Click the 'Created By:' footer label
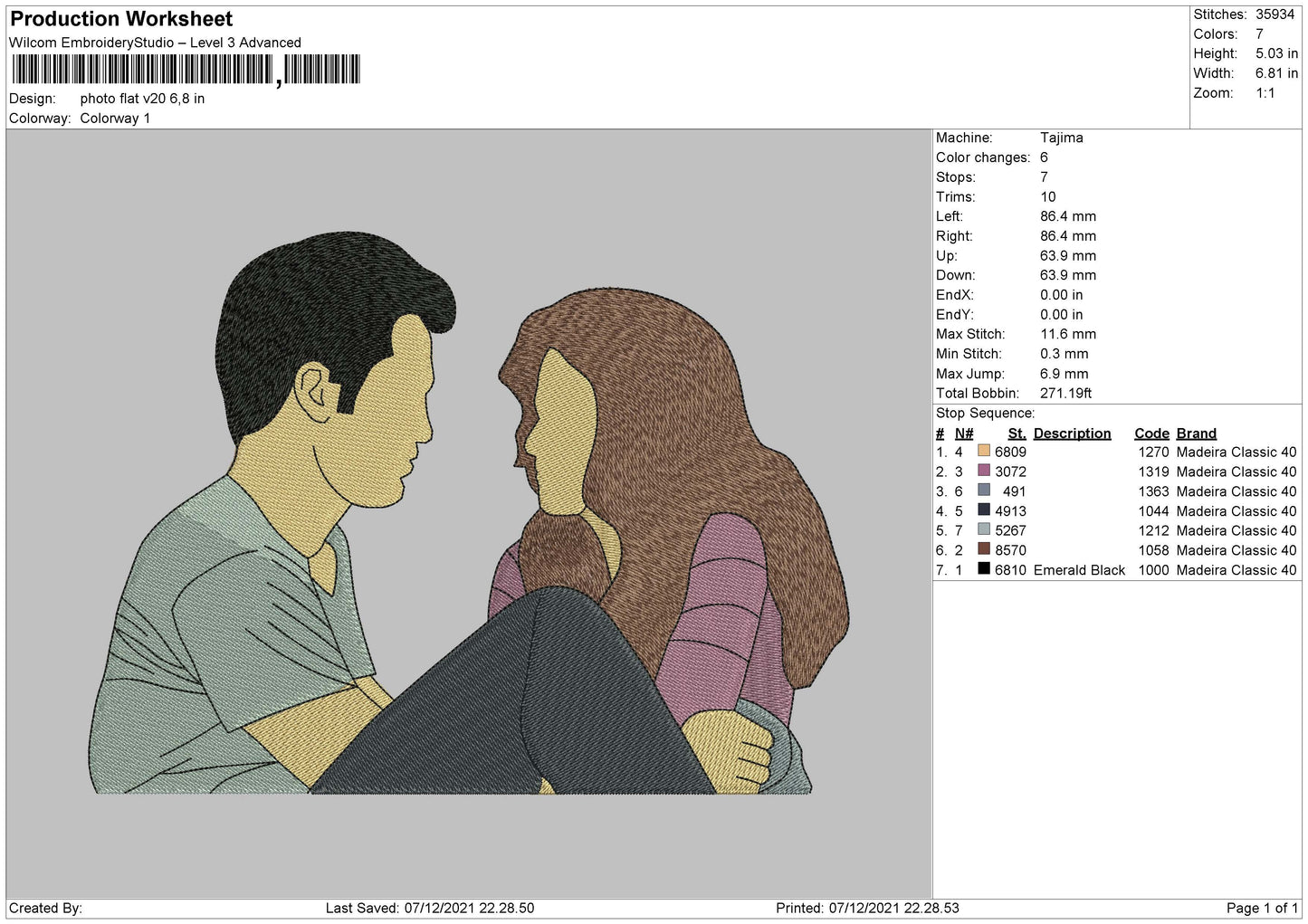 pos(45,908)
